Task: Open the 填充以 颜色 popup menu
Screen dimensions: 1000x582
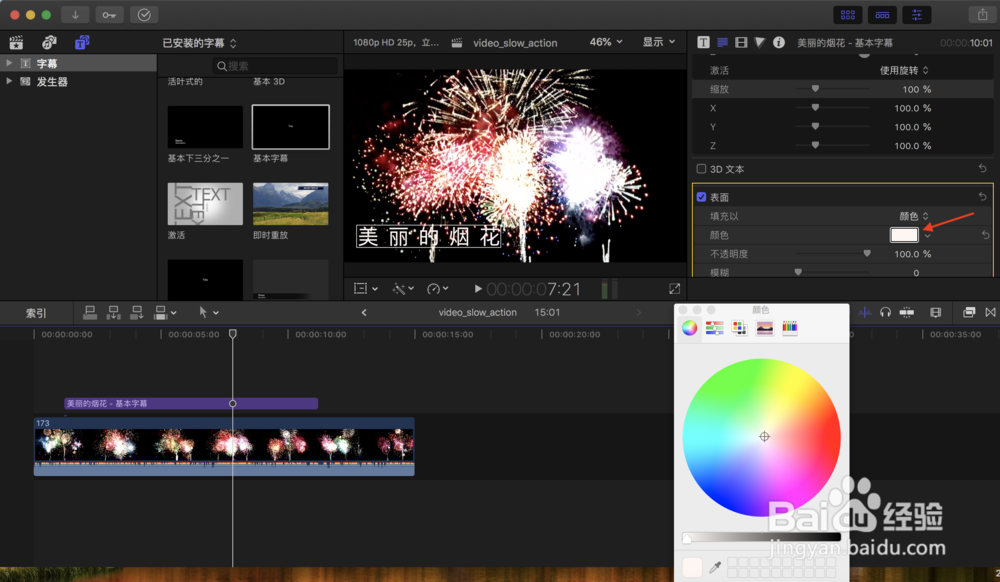Action: [x=914, y=216]
